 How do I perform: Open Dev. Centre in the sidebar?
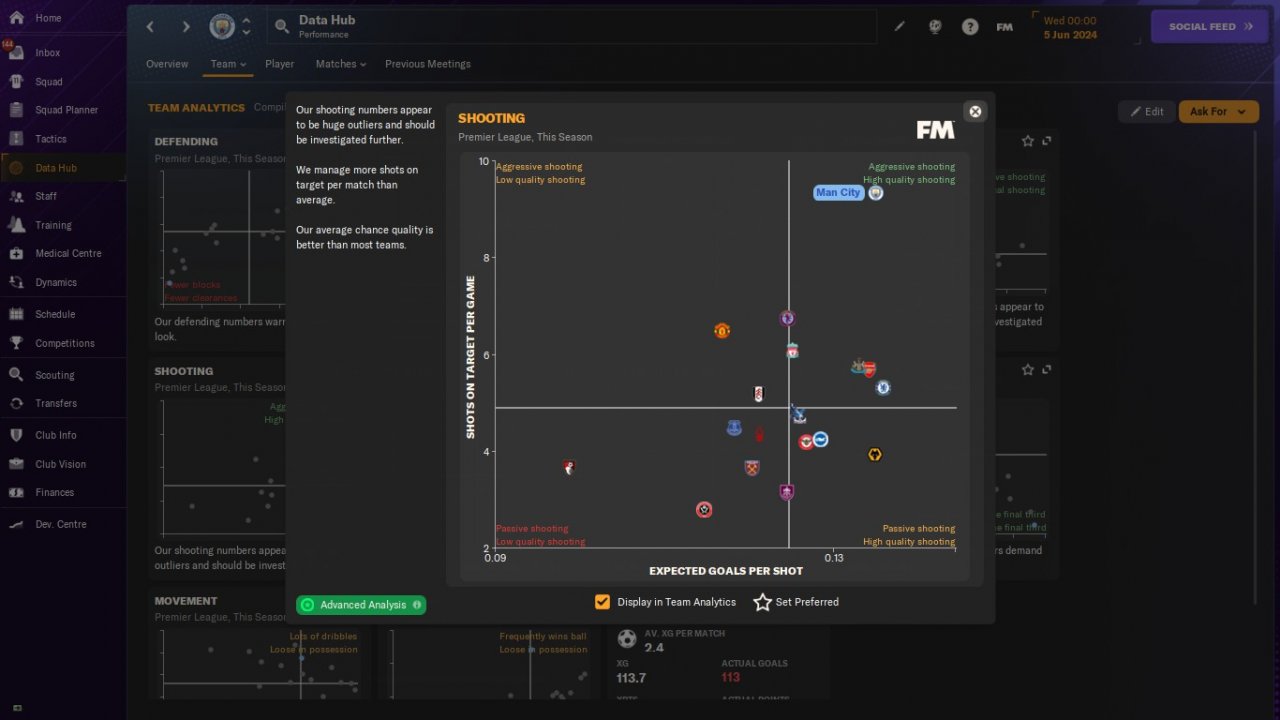pyautogui.click(x=62, y=524)
